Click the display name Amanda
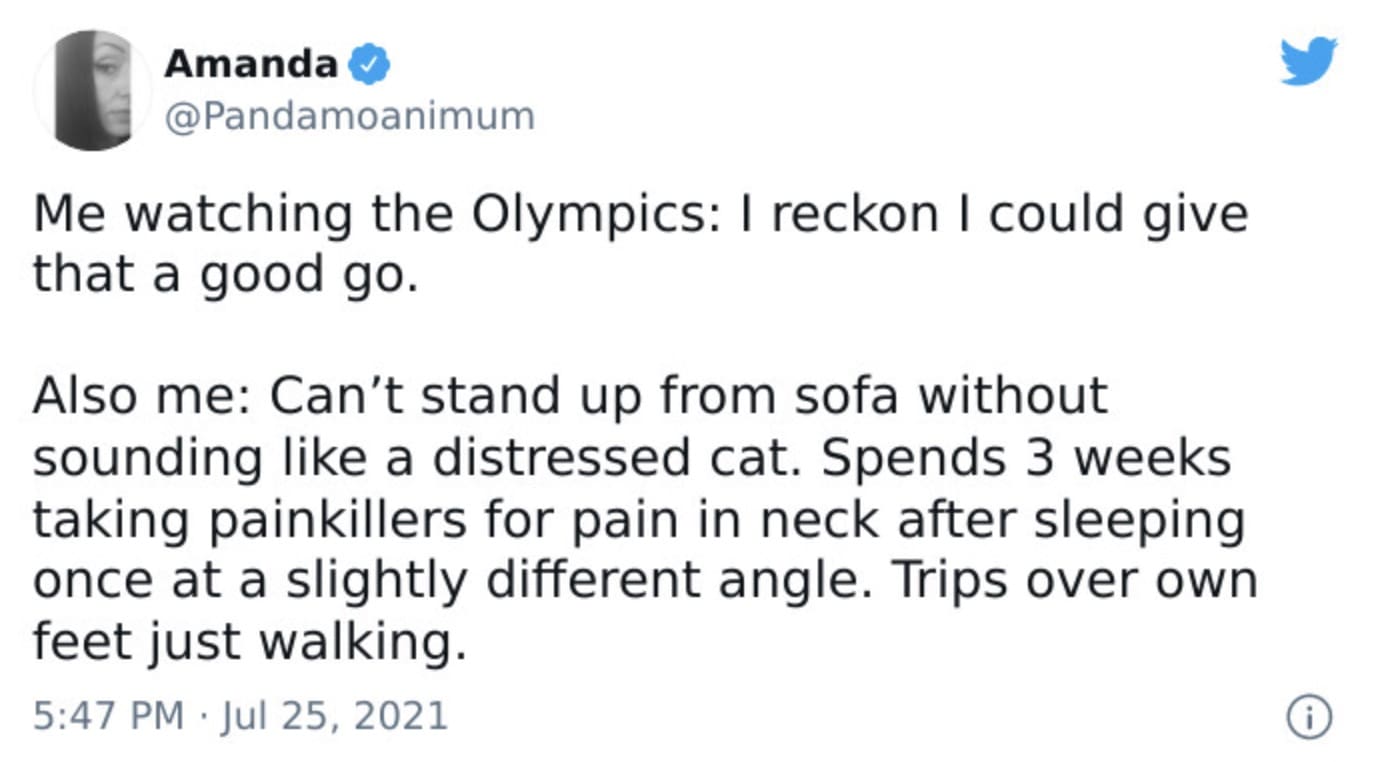This screenshot has height=762, width=1378. (x=251, y=65)
